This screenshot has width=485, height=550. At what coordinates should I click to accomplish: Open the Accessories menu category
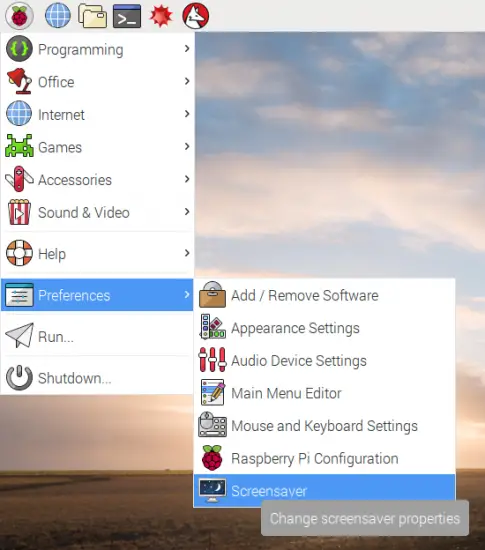[97, 180]
